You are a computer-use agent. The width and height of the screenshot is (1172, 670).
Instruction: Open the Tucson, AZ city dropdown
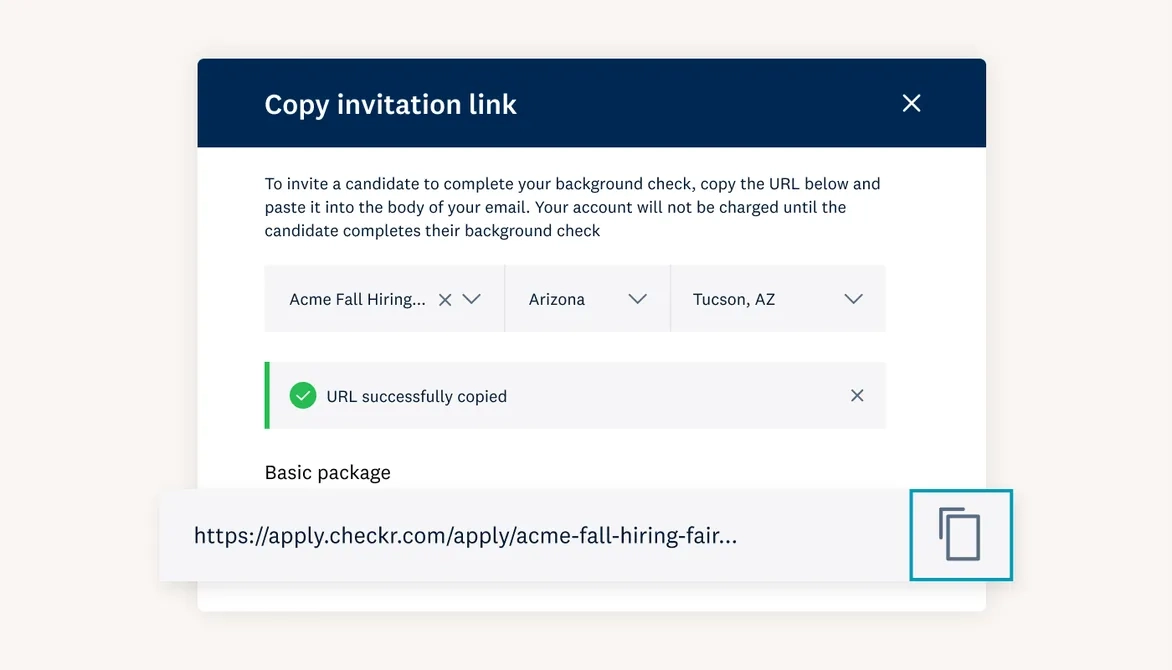coord(778,298)
